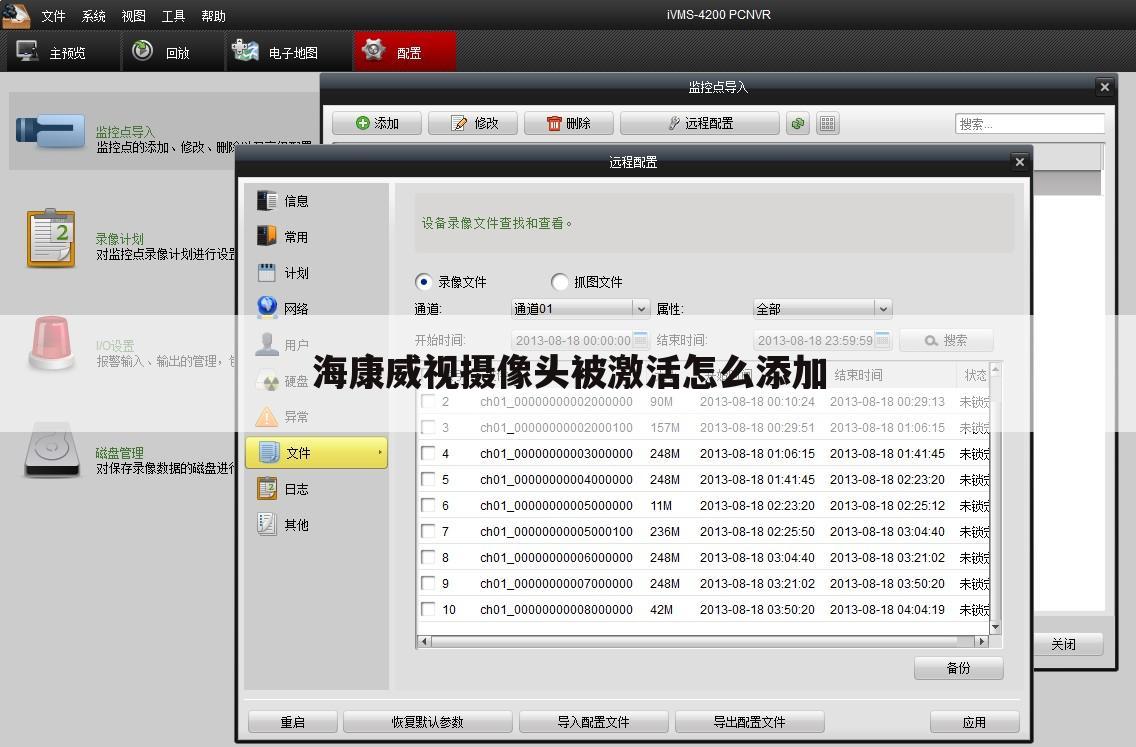Open the 属性 attribute dropdown

[x=822, y=309]
